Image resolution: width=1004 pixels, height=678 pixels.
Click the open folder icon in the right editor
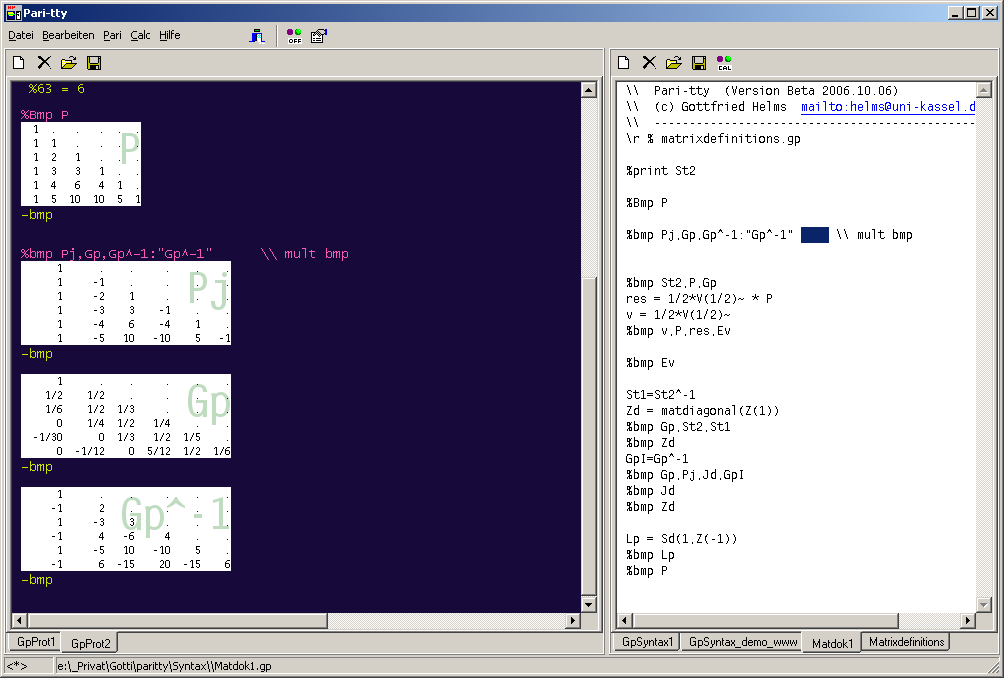[x=674, y=63]
